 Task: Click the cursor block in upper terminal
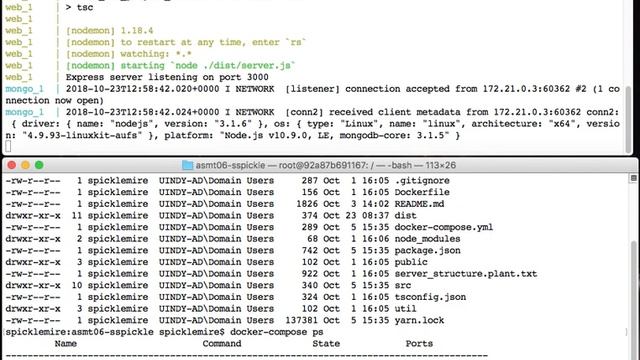pos(9,146)
